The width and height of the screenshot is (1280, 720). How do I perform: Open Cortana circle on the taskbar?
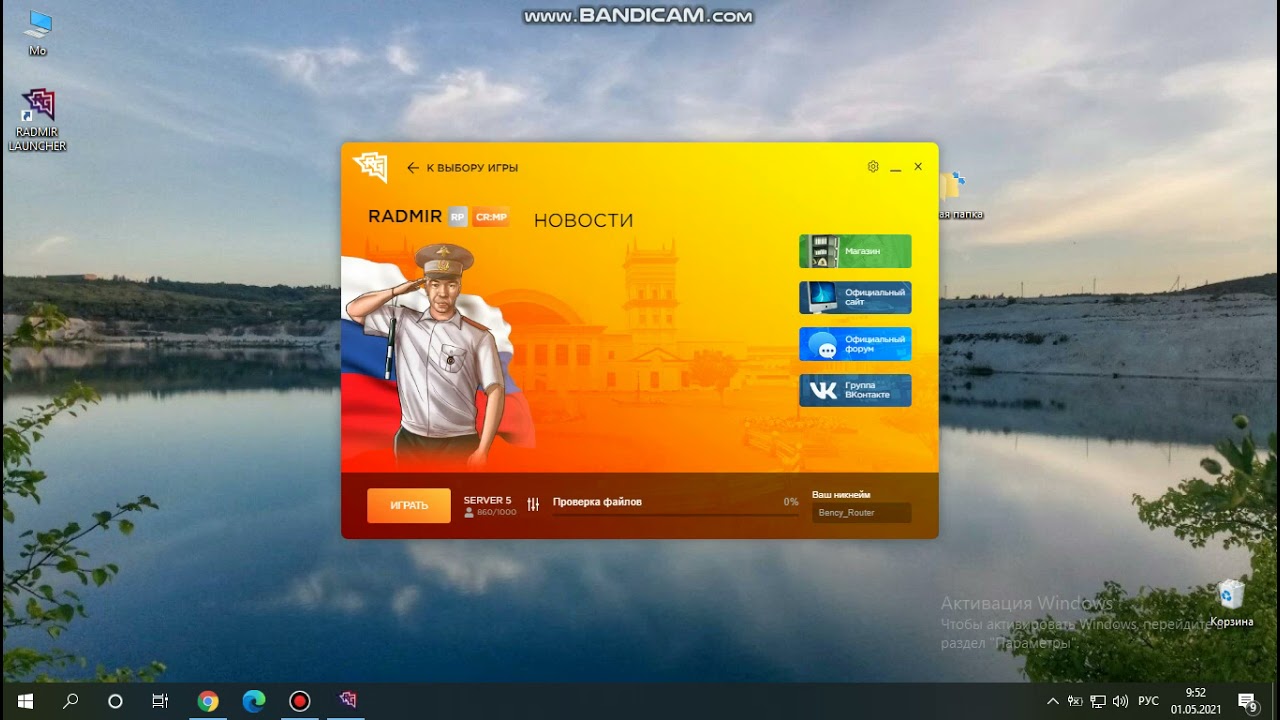[x=115, y=701]
